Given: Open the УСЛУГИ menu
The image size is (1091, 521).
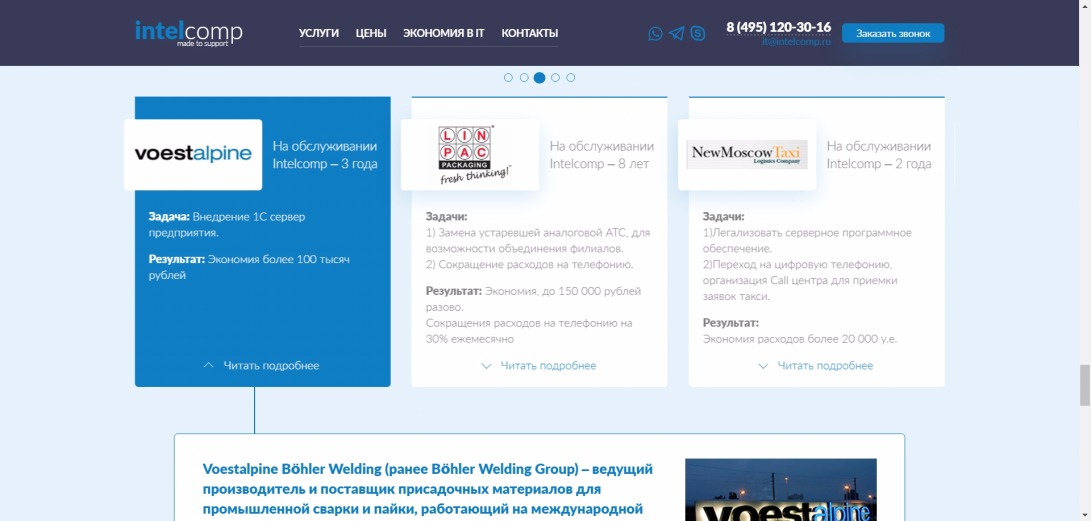Looking at the screenshot, I should coord(319,33).
